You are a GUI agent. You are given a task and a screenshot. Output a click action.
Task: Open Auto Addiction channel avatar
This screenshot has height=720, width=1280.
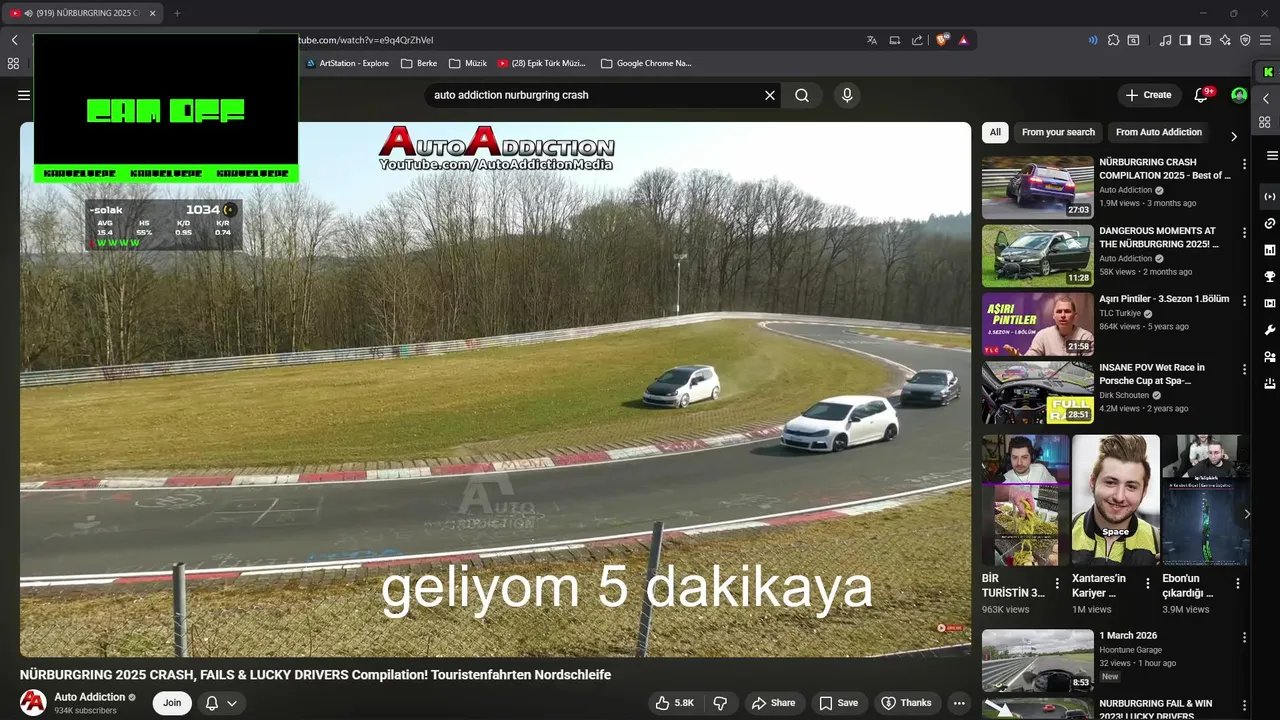(33, 703)
